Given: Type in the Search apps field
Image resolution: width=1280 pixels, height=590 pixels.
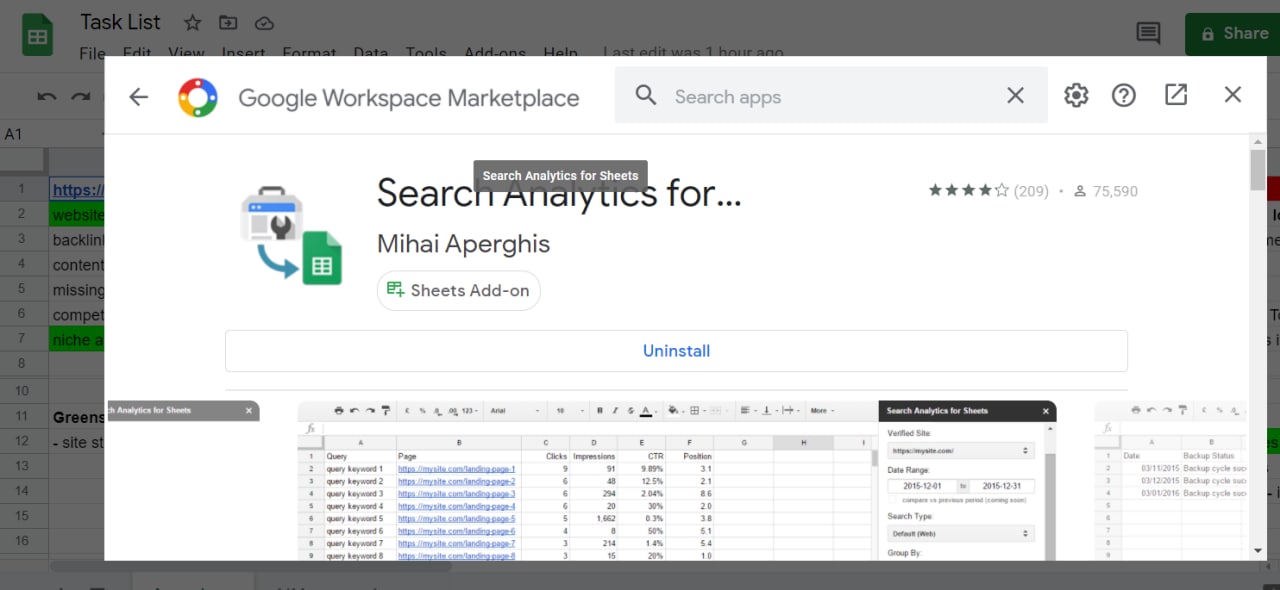Looking at the screenshot, I should click(830, 96).
